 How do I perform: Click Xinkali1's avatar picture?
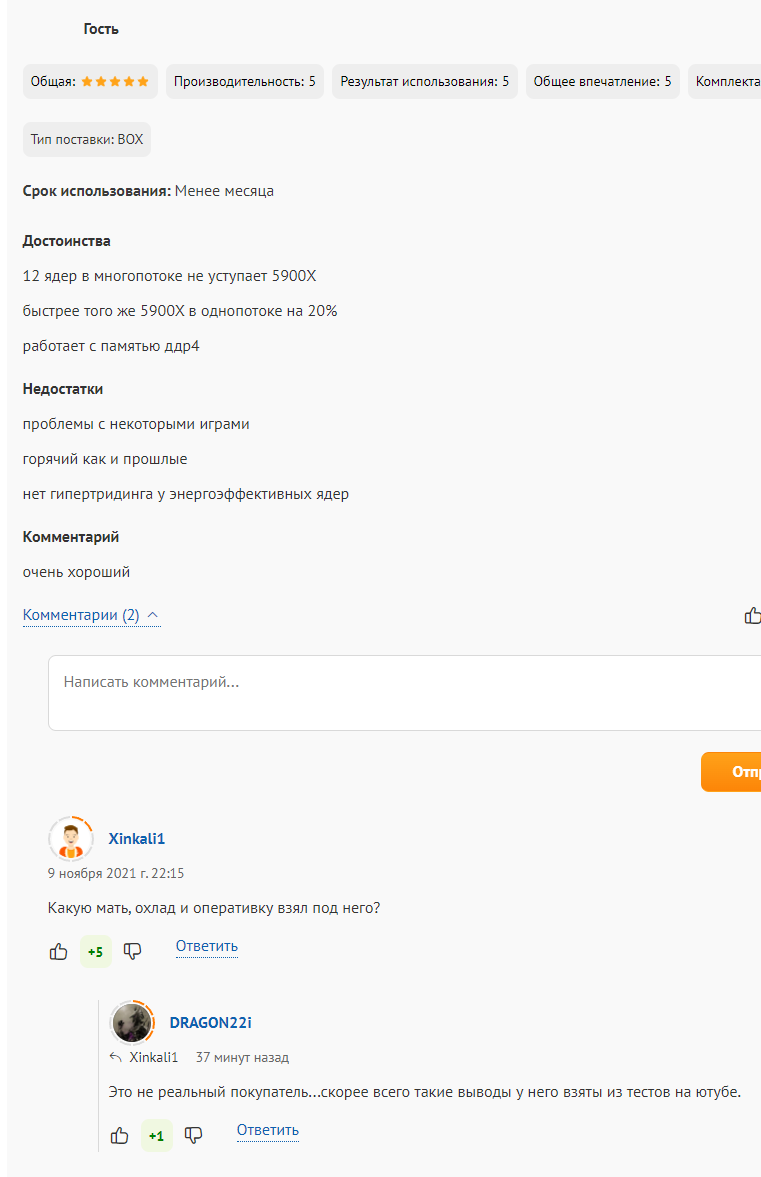click(70, 839)
